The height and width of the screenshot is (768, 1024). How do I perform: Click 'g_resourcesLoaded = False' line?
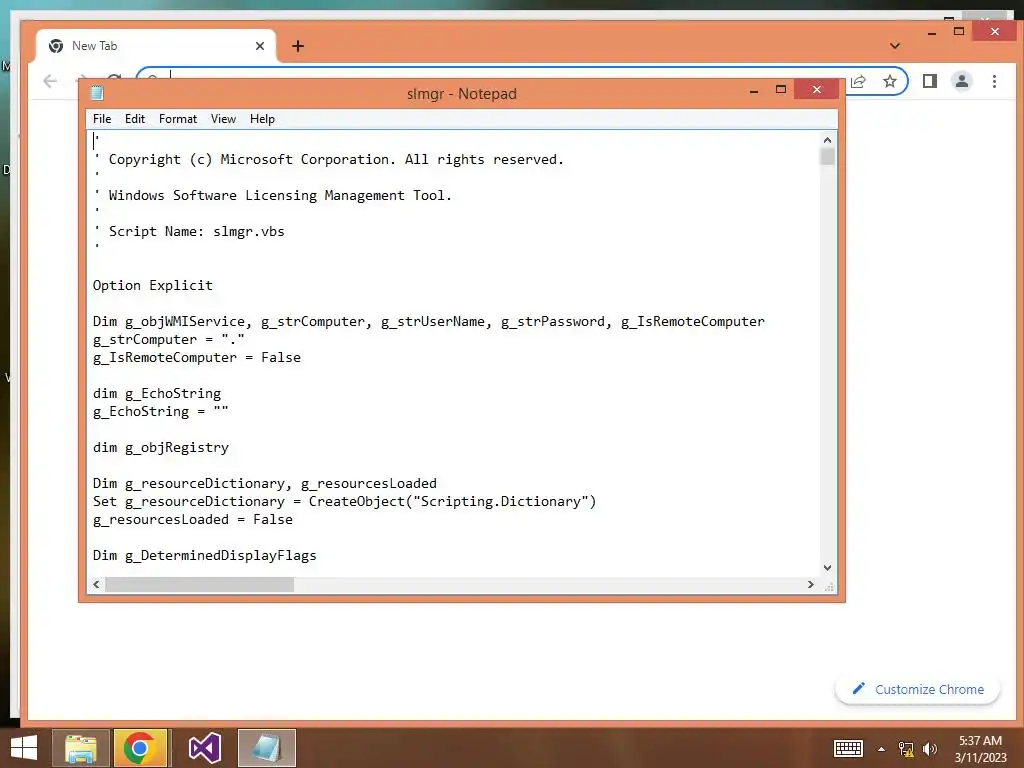[x=193, y=519]
